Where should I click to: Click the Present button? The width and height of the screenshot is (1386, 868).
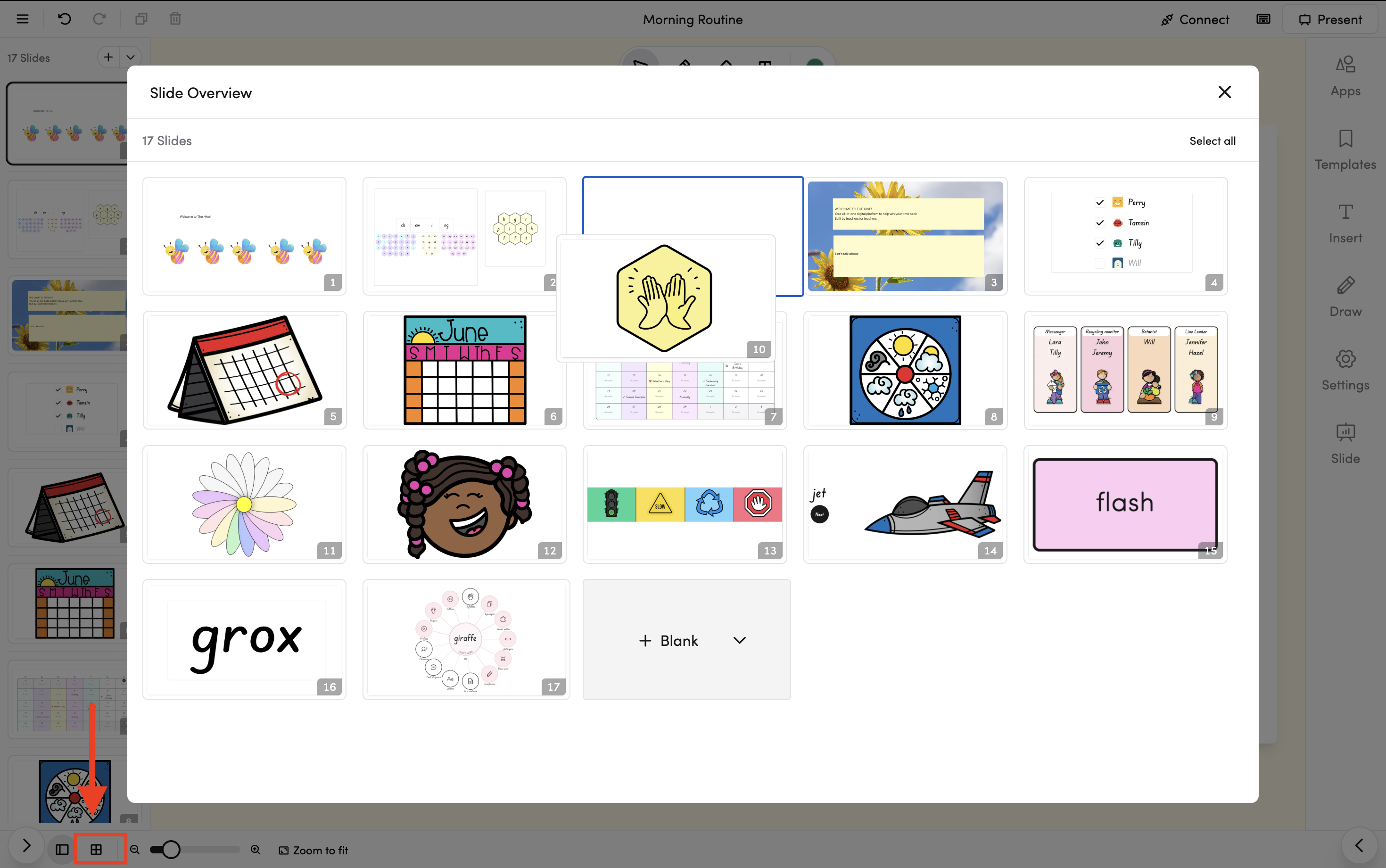[1330, 19]
